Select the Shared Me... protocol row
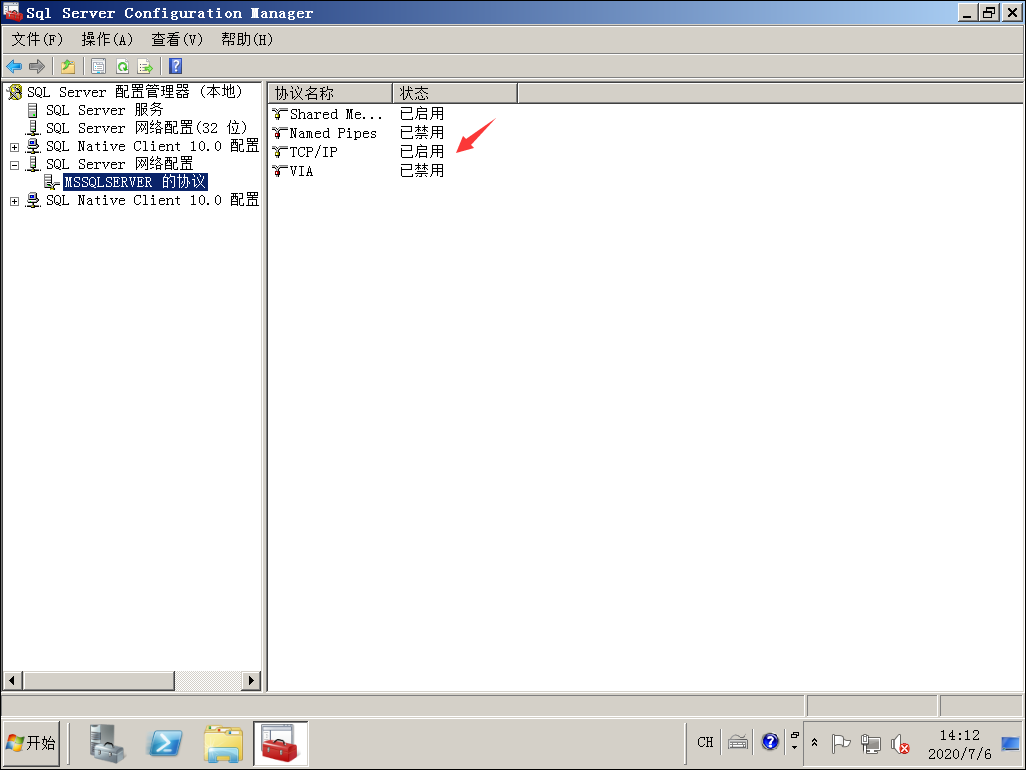The width and height of the screenshot is (1026, 770). tap(336, 114)
